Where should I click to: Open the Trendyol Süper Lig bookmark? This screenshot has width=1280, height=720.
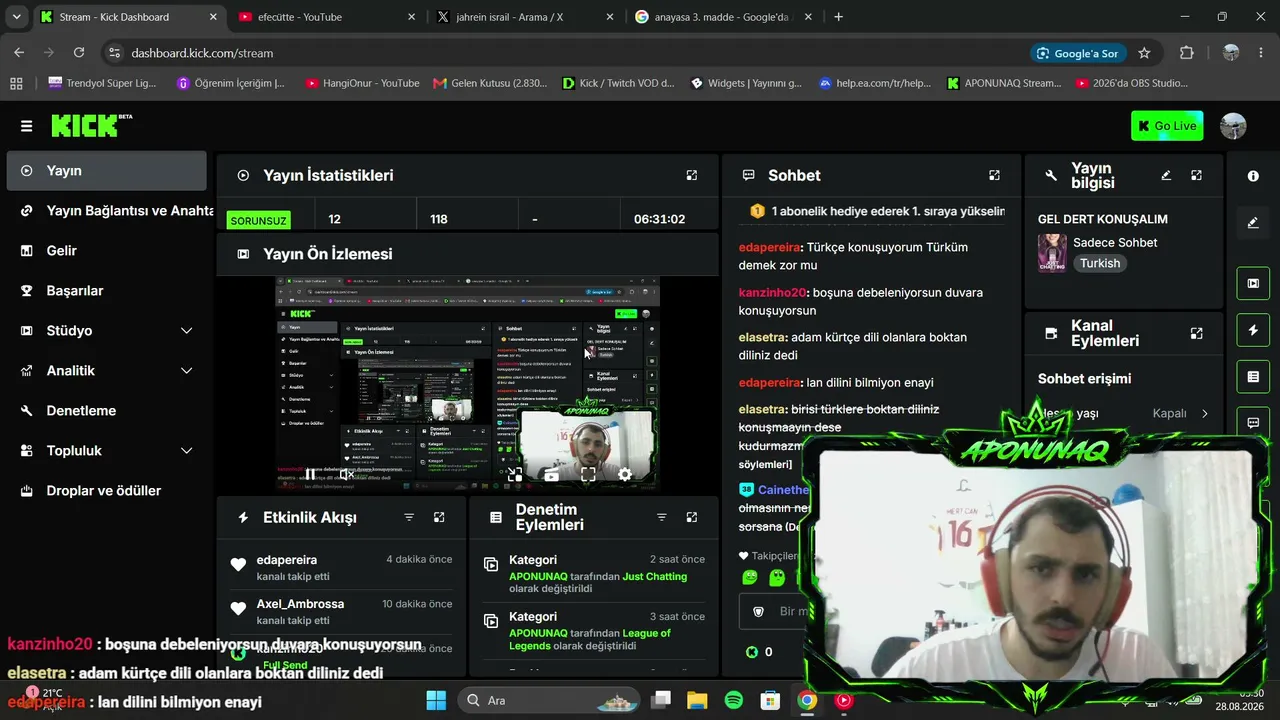(x=102, y=83)
